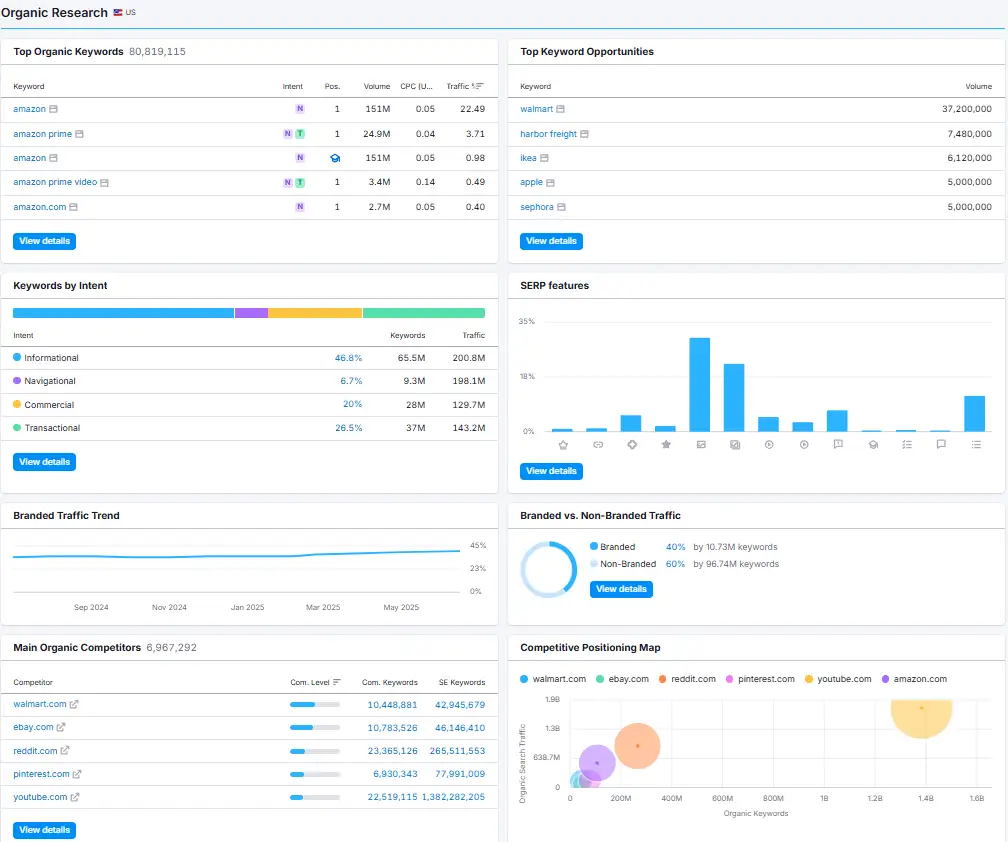Open SERP snapshot icon beside sephora keyword
The image size is (1008, 842).
coord(561,207)
